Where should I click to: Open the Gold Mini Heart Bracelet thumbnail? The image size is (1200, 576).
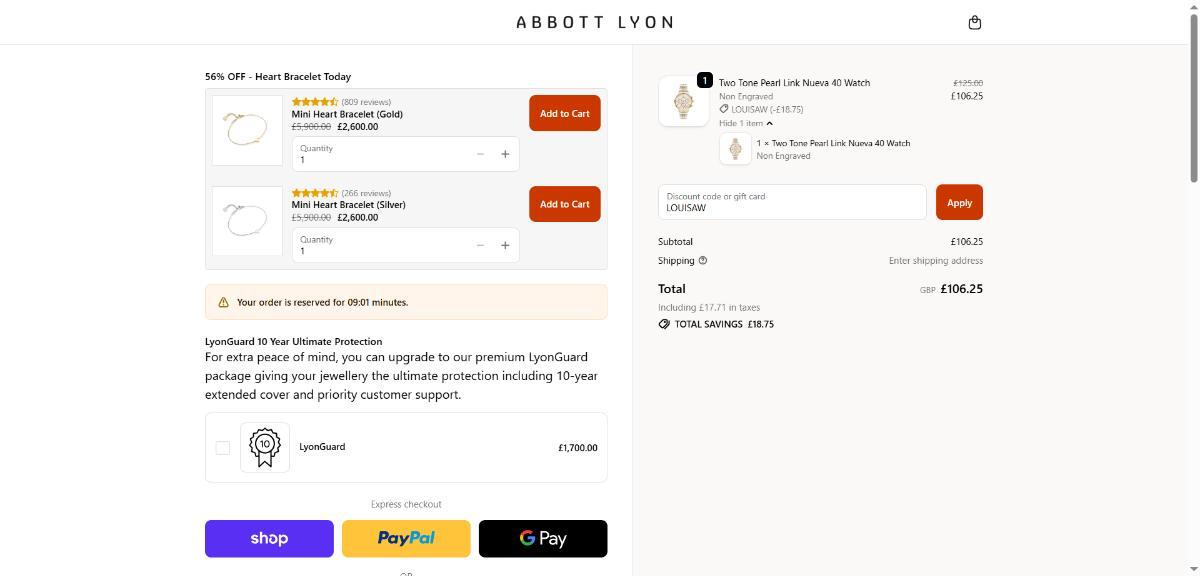click(247, 130)
